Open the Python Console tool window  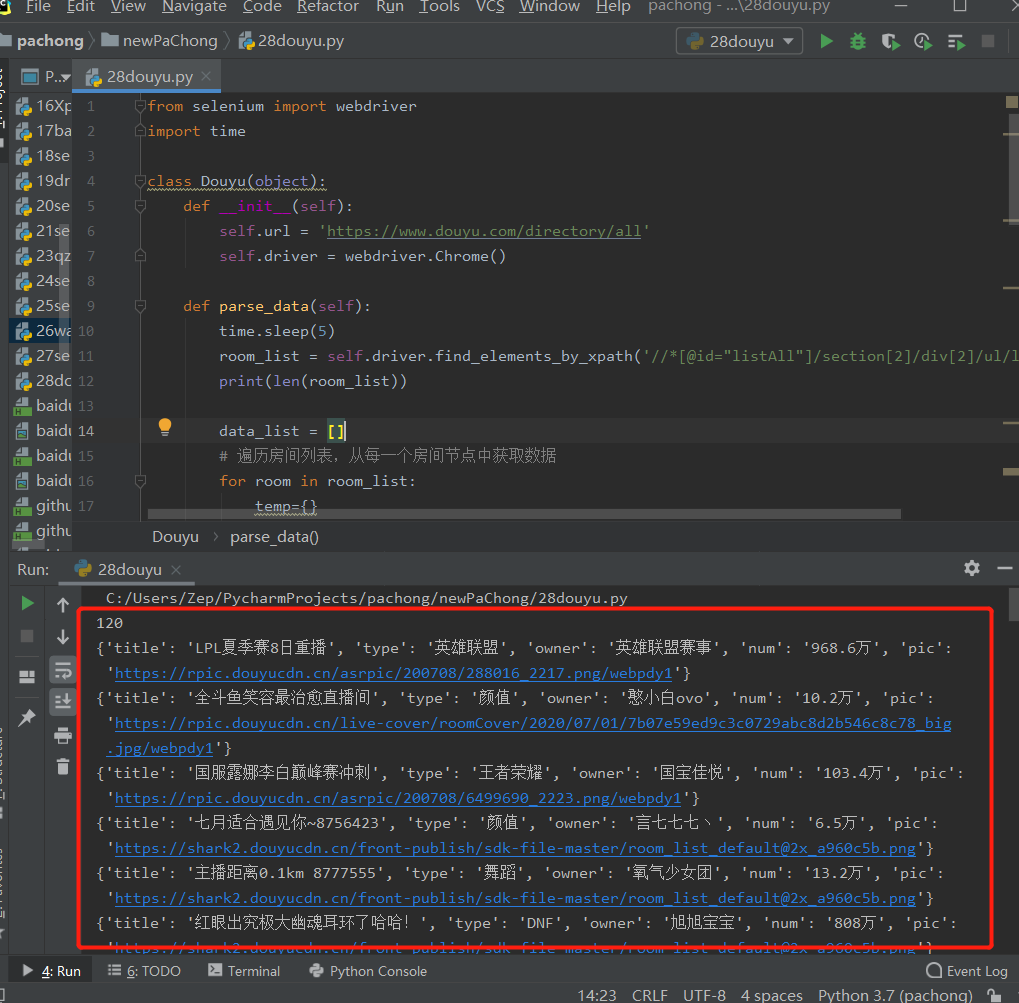pos(368,971)
